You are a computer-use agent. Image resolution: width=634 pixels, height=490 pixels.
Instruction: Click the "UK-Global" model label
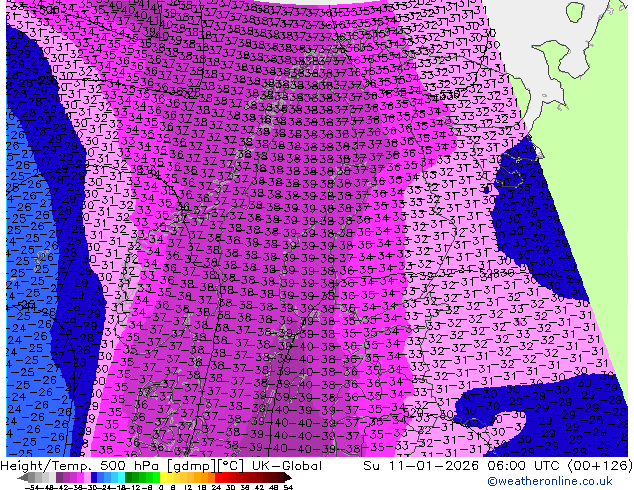pos(287,466)
